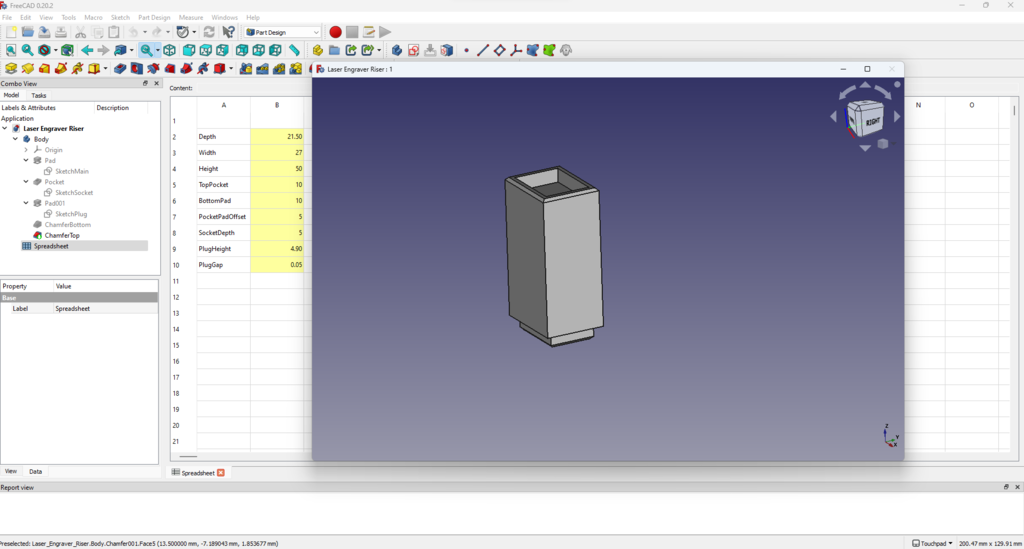Click the red macro record button
The image size is (1024, 549).
coord(336,32)
